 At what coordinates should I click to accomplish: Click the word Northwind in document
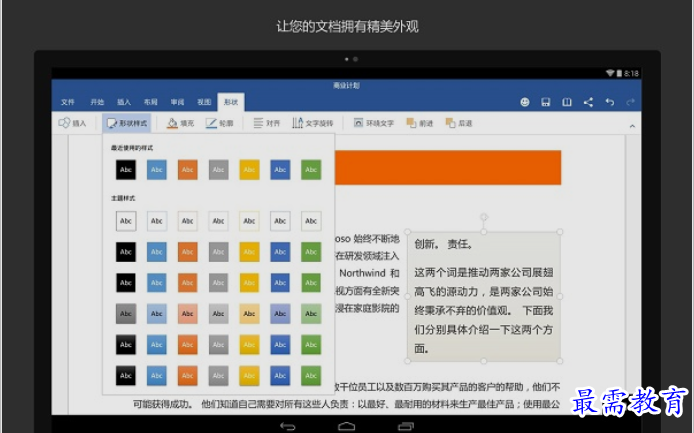pyautogui.click(x=362, y=273)
